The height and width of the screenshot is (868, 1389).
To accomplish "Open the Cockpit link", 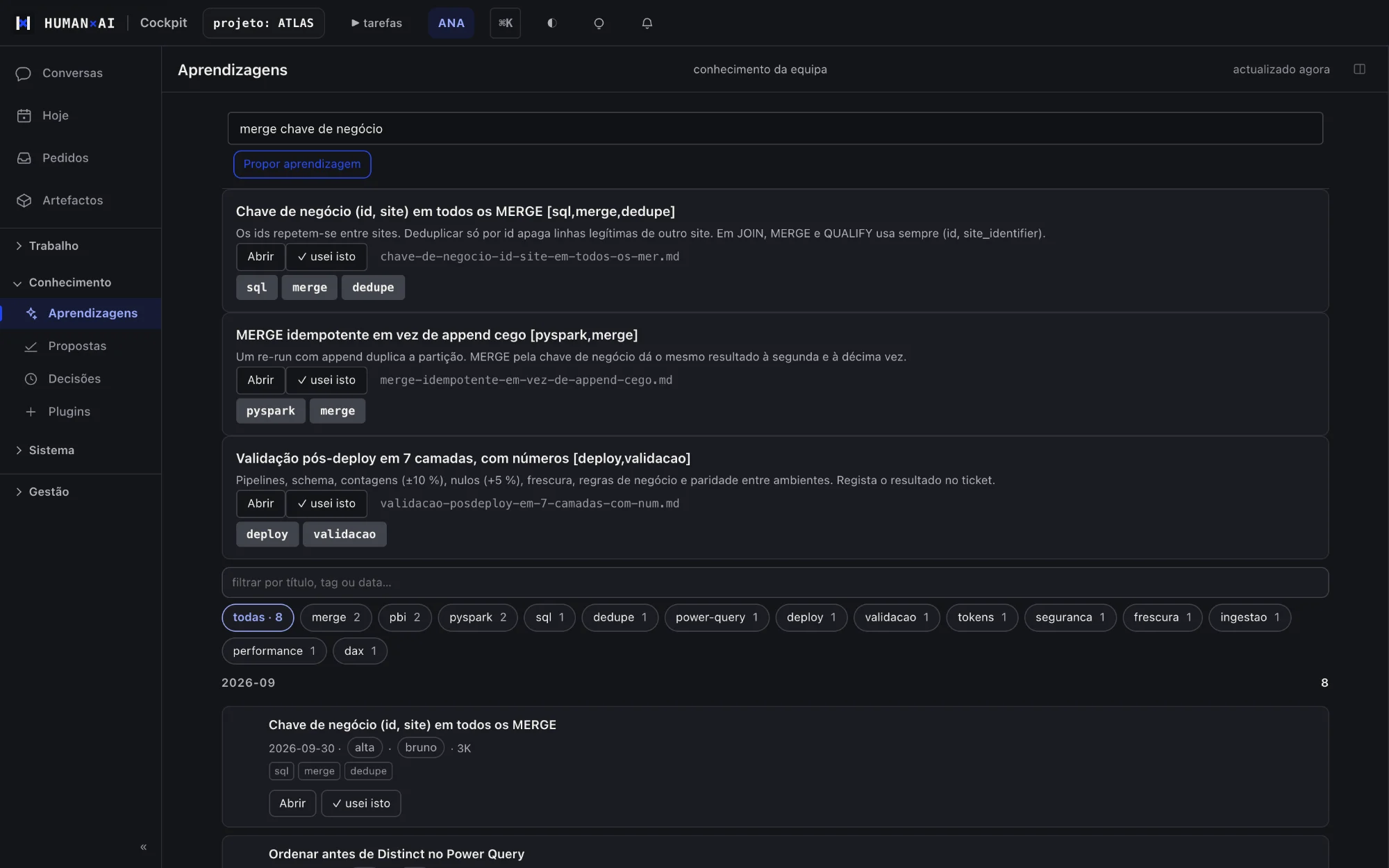I will [163, 23].
